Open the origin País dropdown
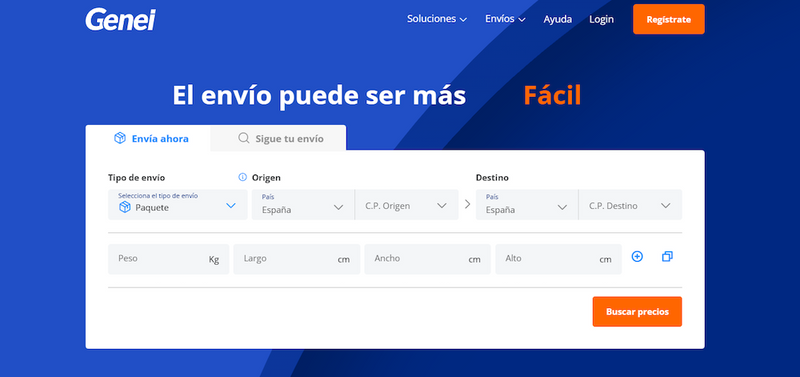The height and width of the screenshot is (377, 800). [303, 205]
